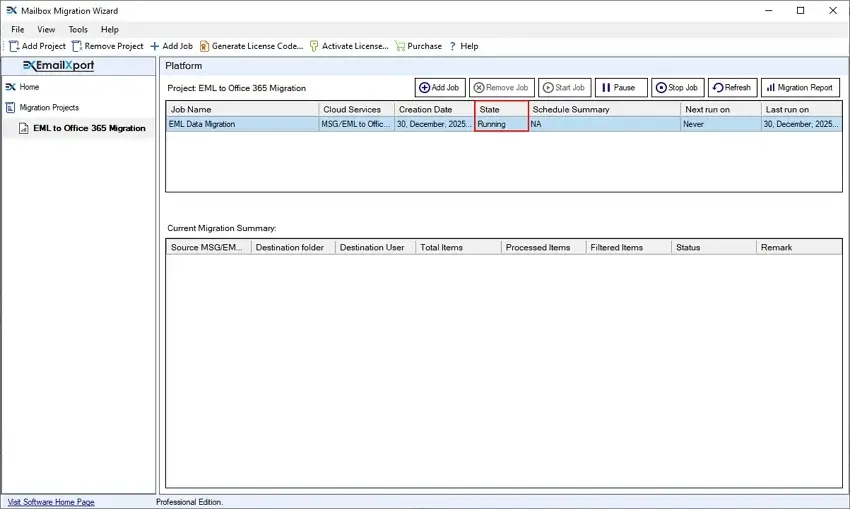The image size is (850, 509).
Task: Open the File menu
Action: [x=17, y=29]
